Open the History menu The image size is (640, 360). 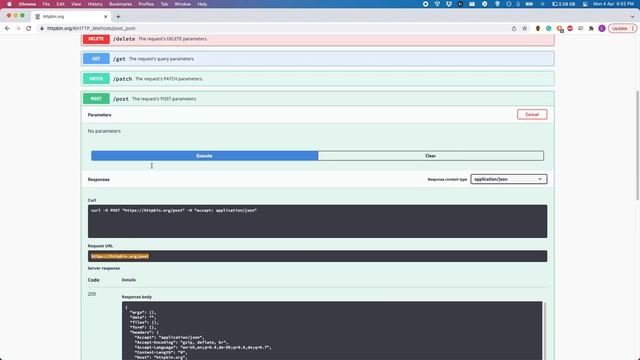(95, 4)
